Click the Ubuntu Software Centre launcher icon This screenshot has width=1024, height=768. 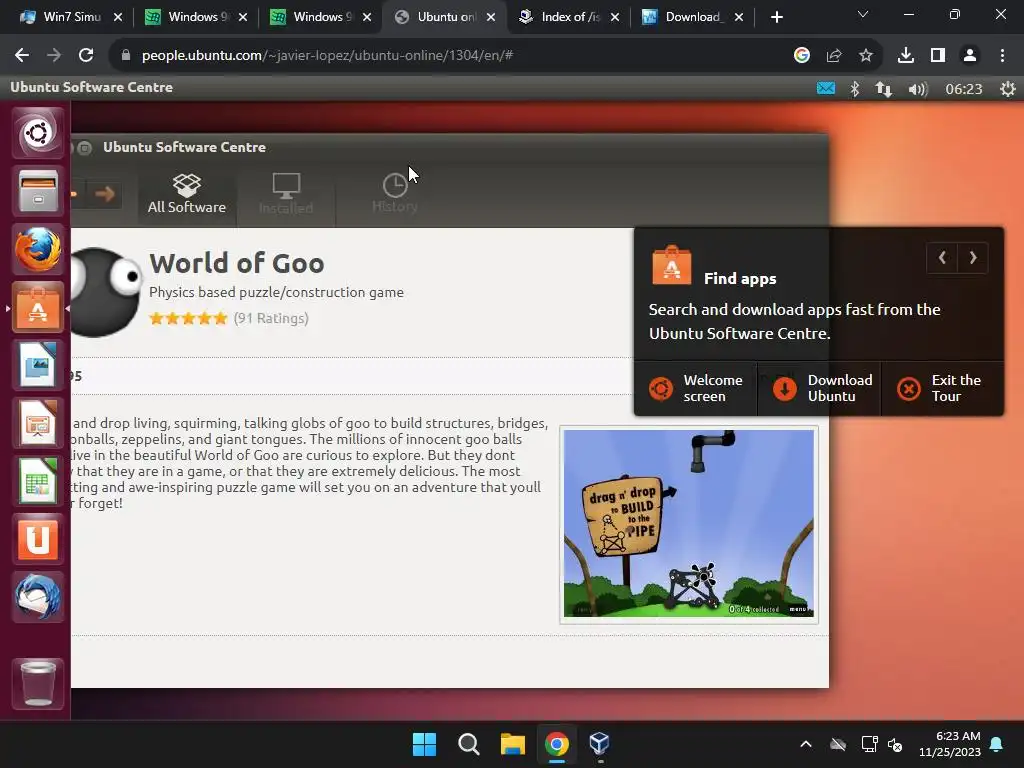37,308
